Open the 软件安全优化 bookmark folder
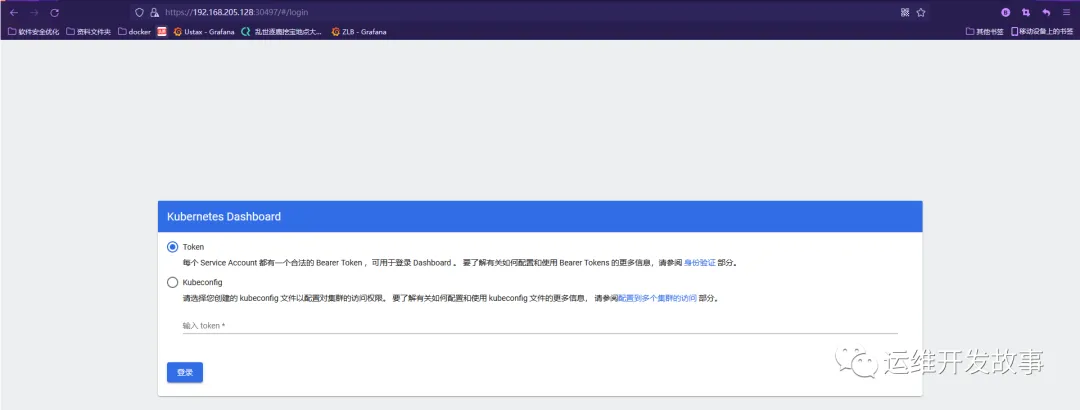Screen dimensions: 1080x410 click(x=33, y=32)
